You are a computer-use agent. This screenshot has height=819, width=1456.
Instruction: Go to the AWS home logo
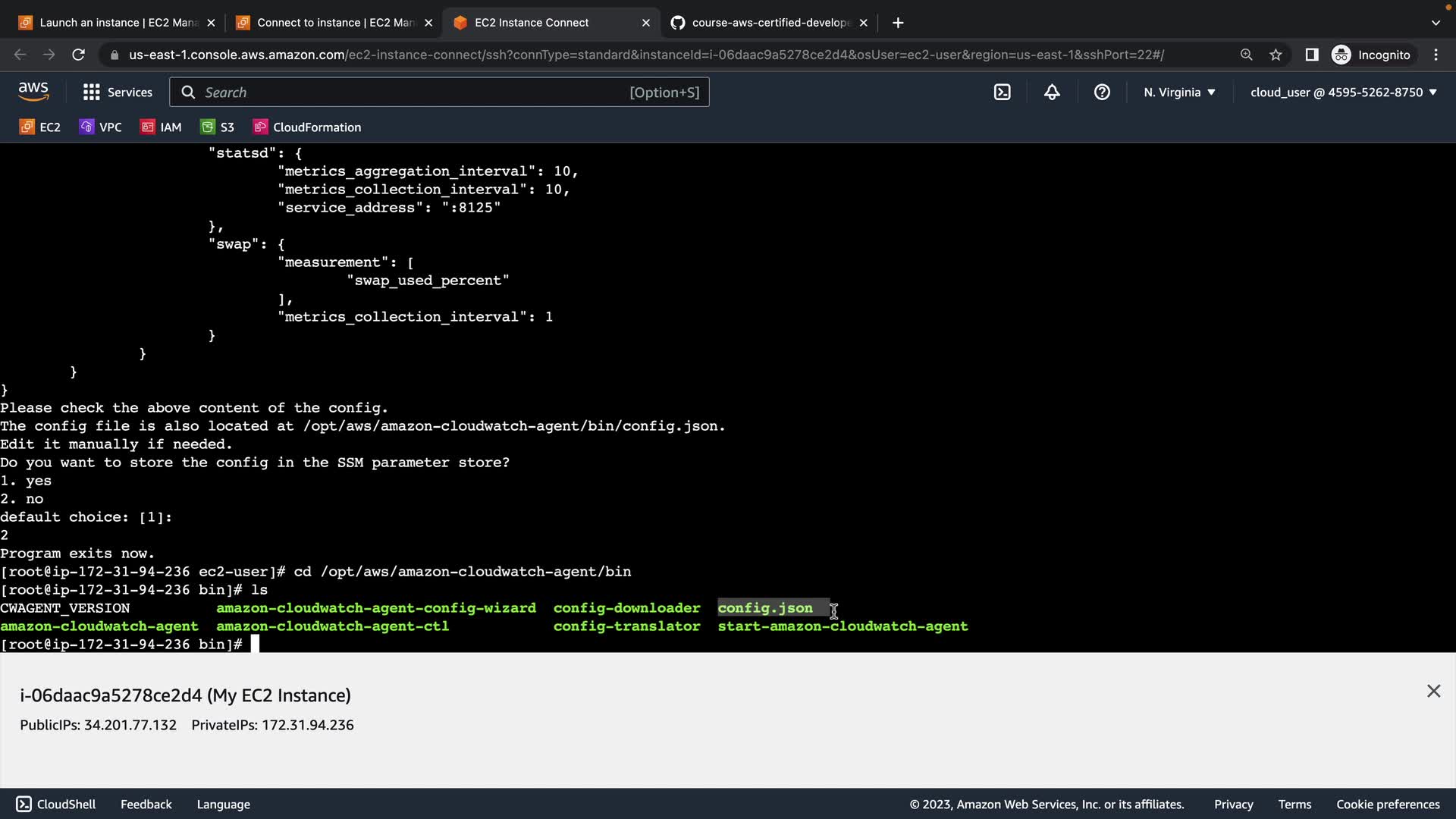tap(33, 92)
